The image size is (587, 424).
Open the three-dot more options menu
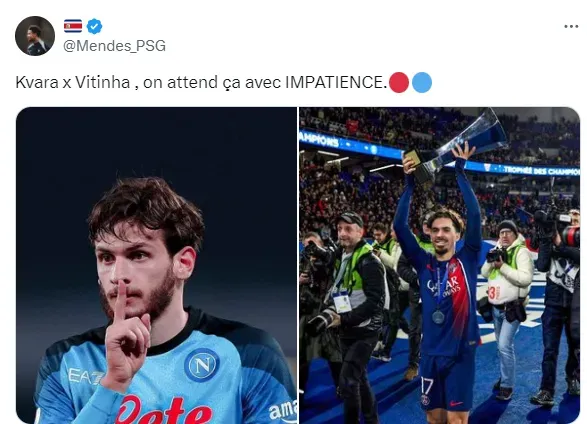click(571, 26)
